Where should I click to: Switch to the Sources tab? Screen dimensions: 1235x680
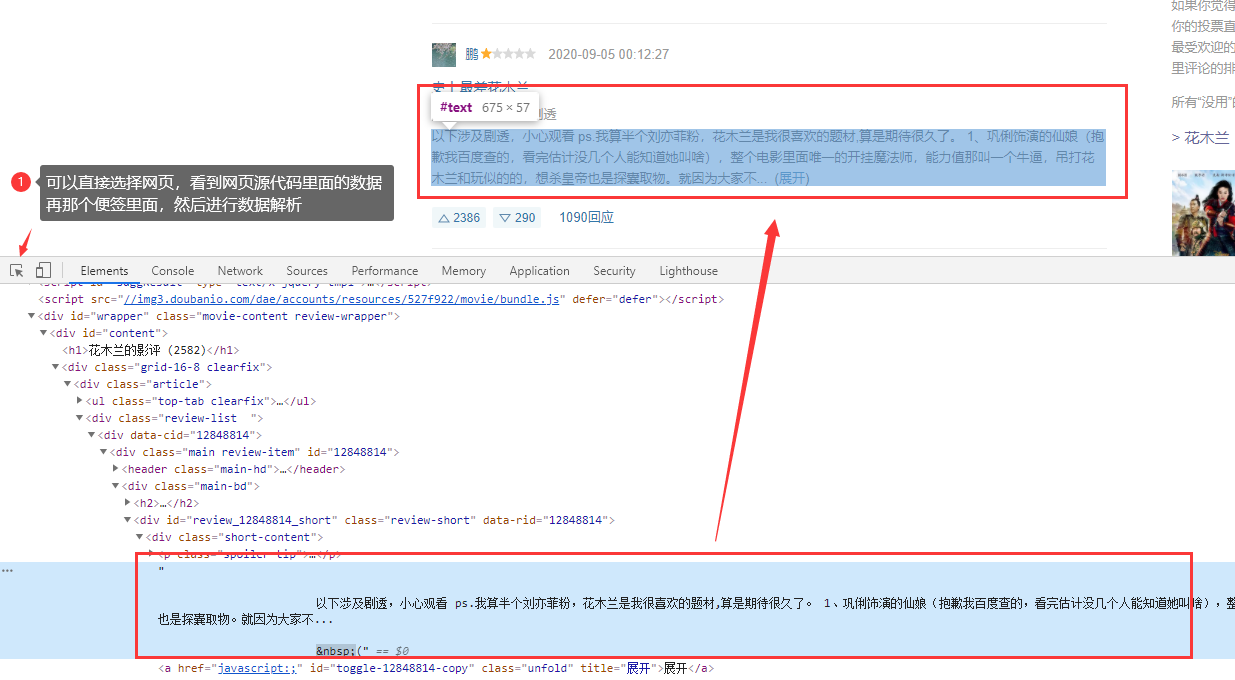coord(307,271)
